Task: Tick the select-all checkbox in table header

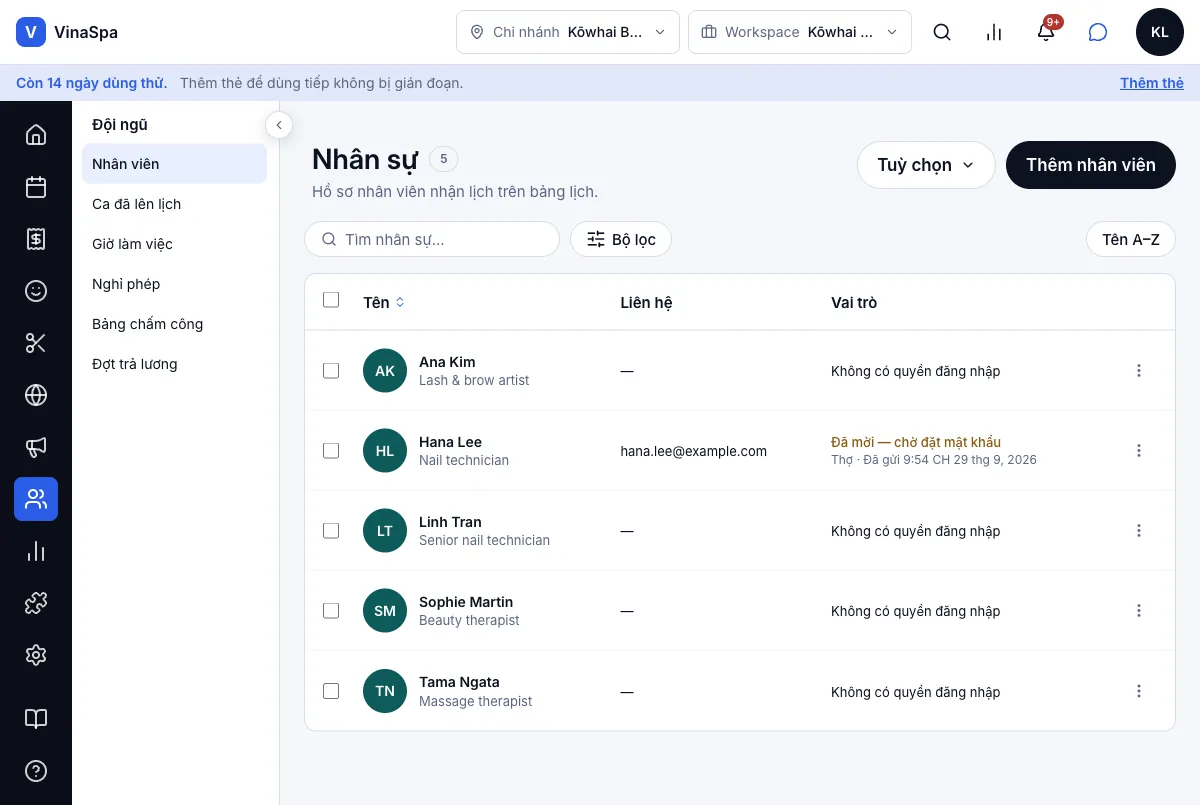Action: [331, 300]
